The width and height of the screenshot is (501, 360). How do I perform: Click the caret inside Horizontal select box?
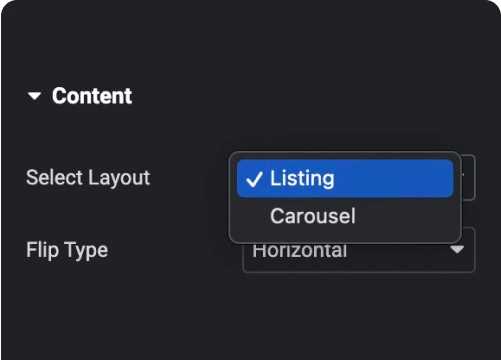(457, 249)
